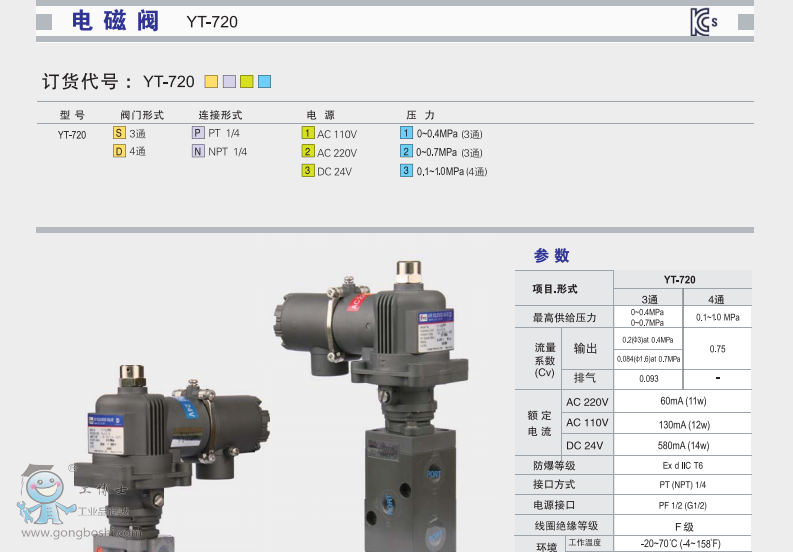Click code box 1 beside AC 110V
Image resolution: width=793 pixels, height=552 pixels.
pos(308,133)
